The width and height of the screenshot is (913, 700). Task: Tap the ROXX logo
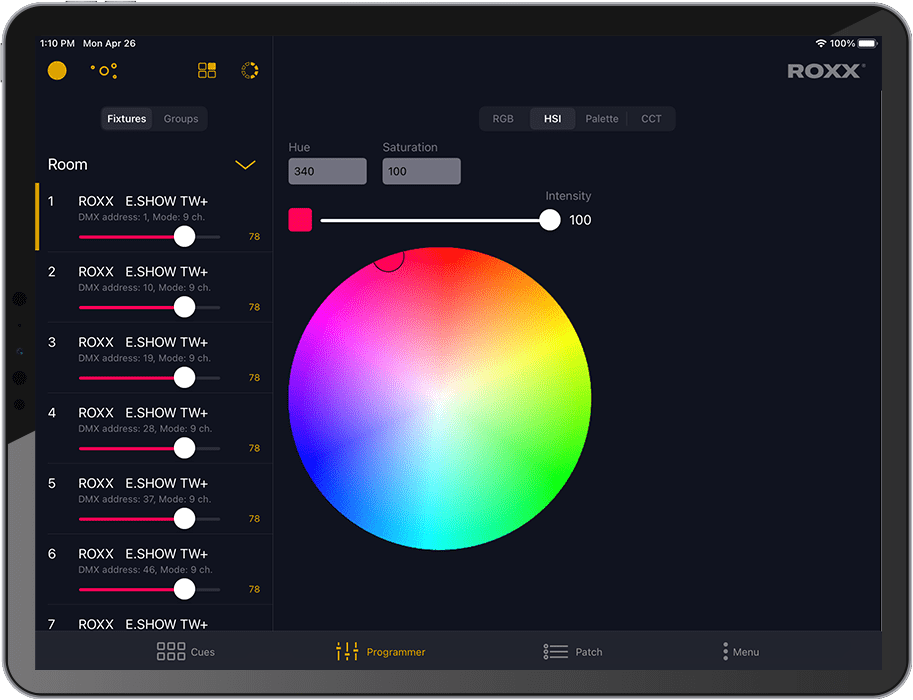tap(826, 71)
